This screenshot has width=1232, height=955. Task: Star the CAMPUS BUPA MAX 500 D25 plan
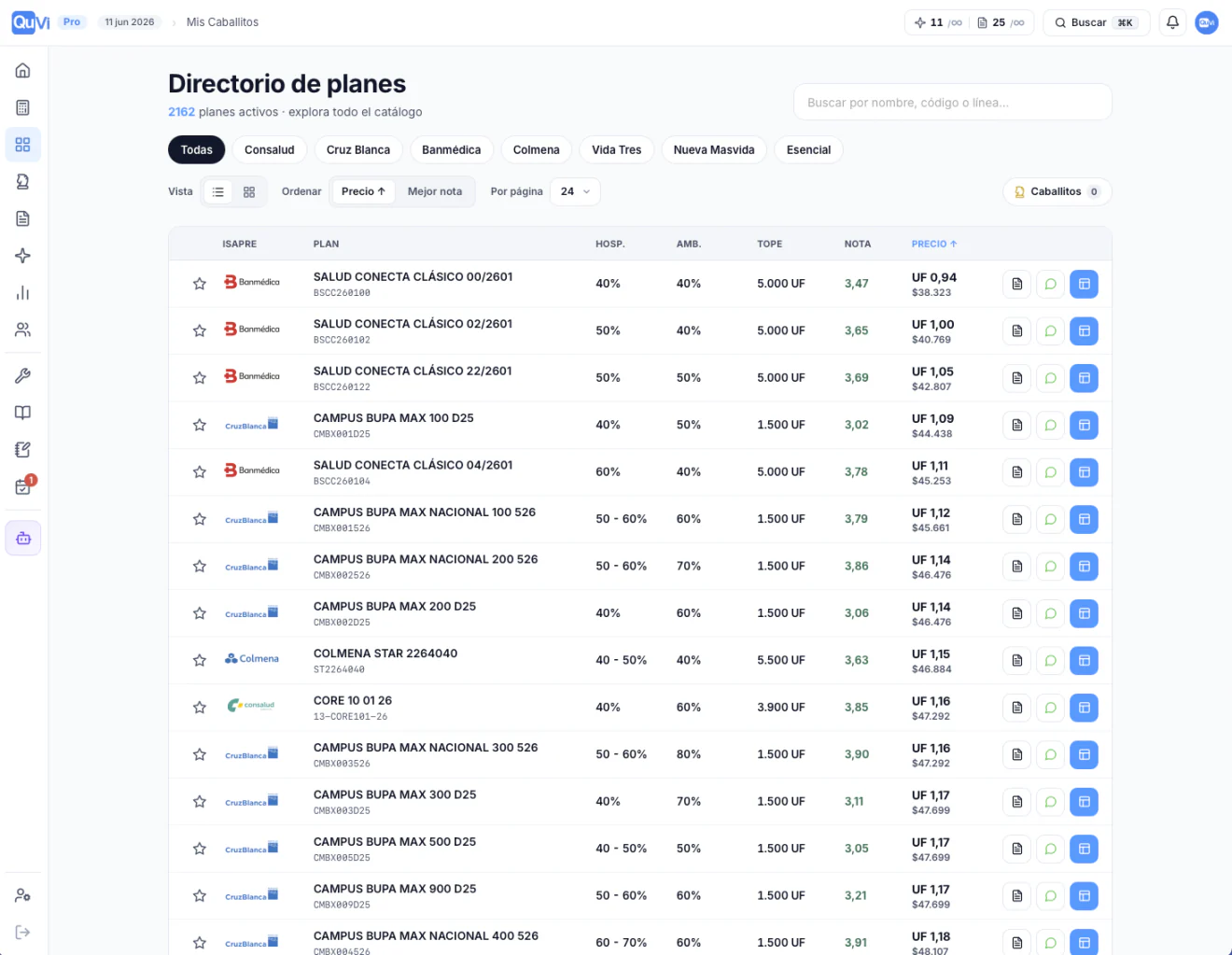pos(199,849)
